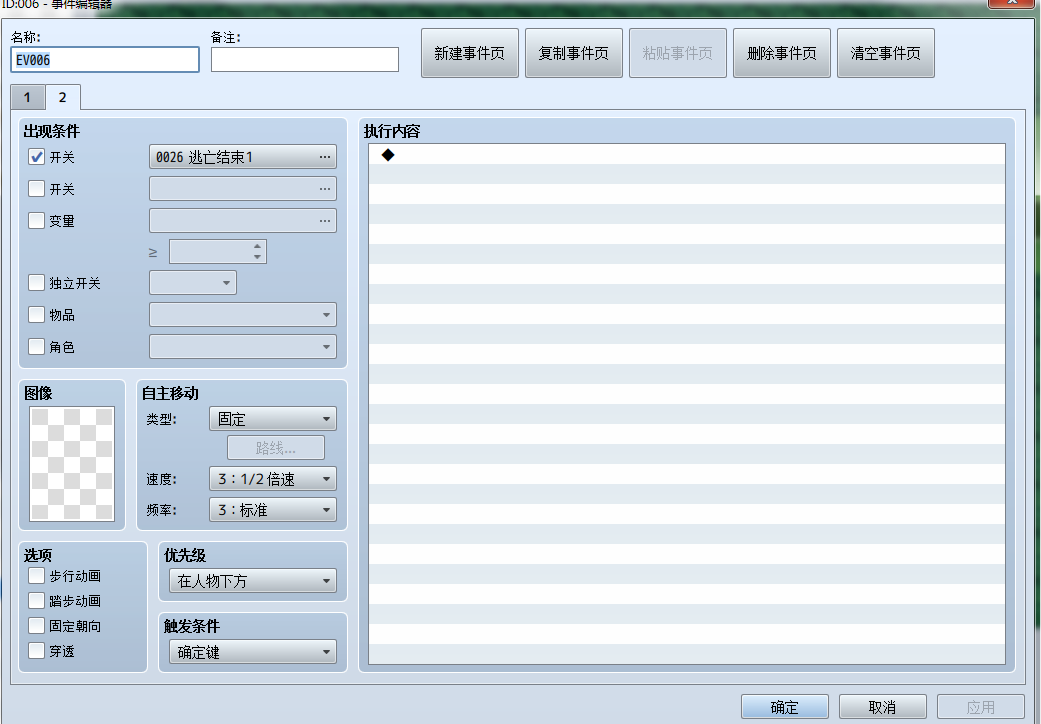This screenshot has height=724, width=1041.
Task: Enable the 物品 condition checkbox
Action: (x=37, y=315)
